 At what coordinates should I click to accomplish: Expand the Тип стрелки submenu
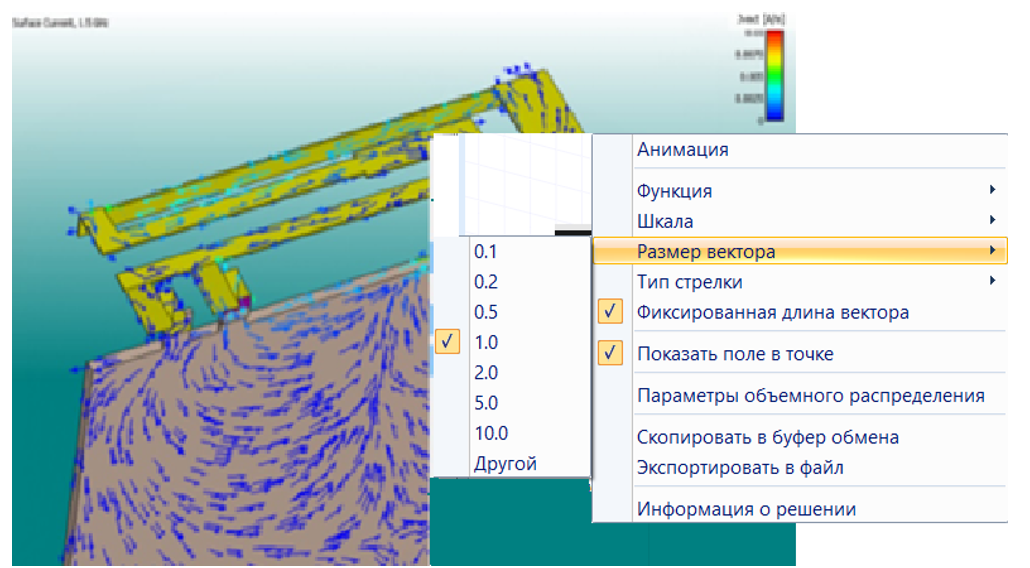(690, 282)
